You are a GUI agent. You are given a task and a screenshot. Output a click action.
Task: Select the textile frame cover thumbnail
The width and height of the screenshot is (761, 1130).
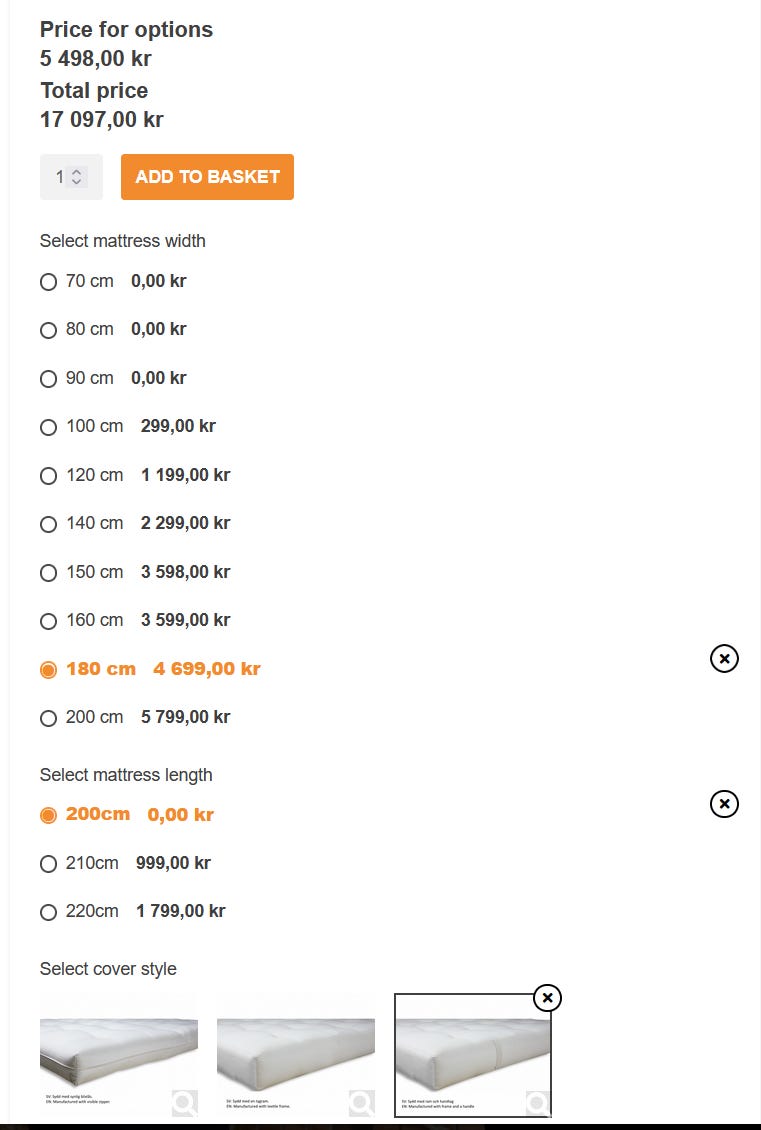[295, 1050]
